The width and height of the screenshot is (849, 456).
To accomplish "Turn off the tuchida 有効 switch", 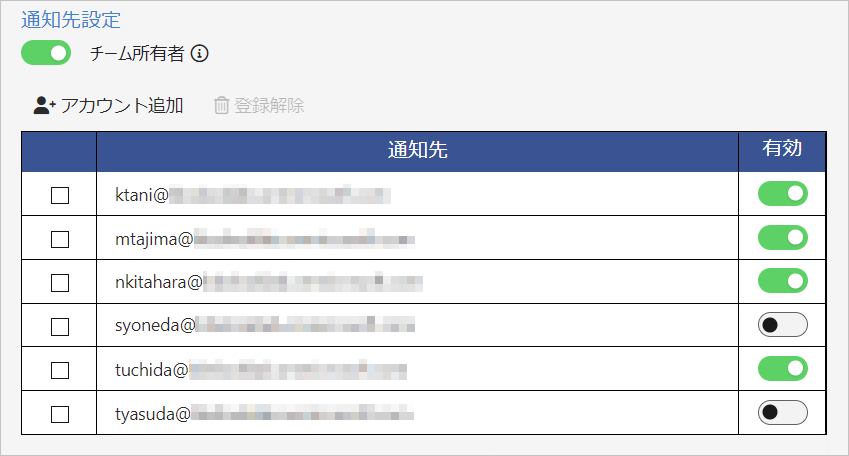I will coord(782,369).
